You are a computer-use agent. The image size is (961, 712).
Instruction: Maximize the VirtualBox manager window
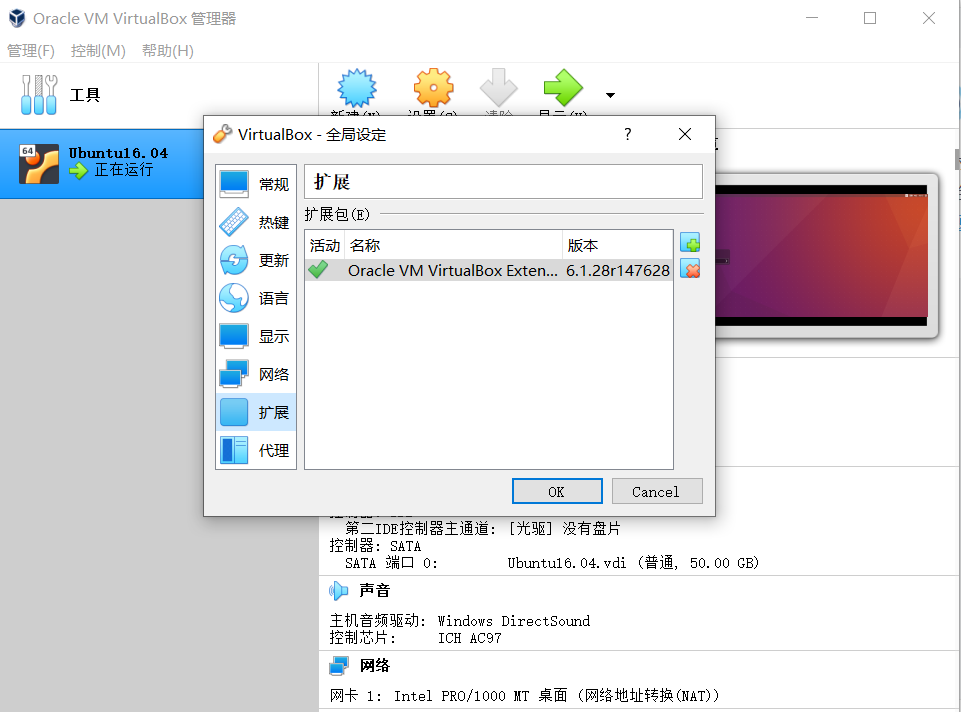pyautogui.click(x=870, y=18)
